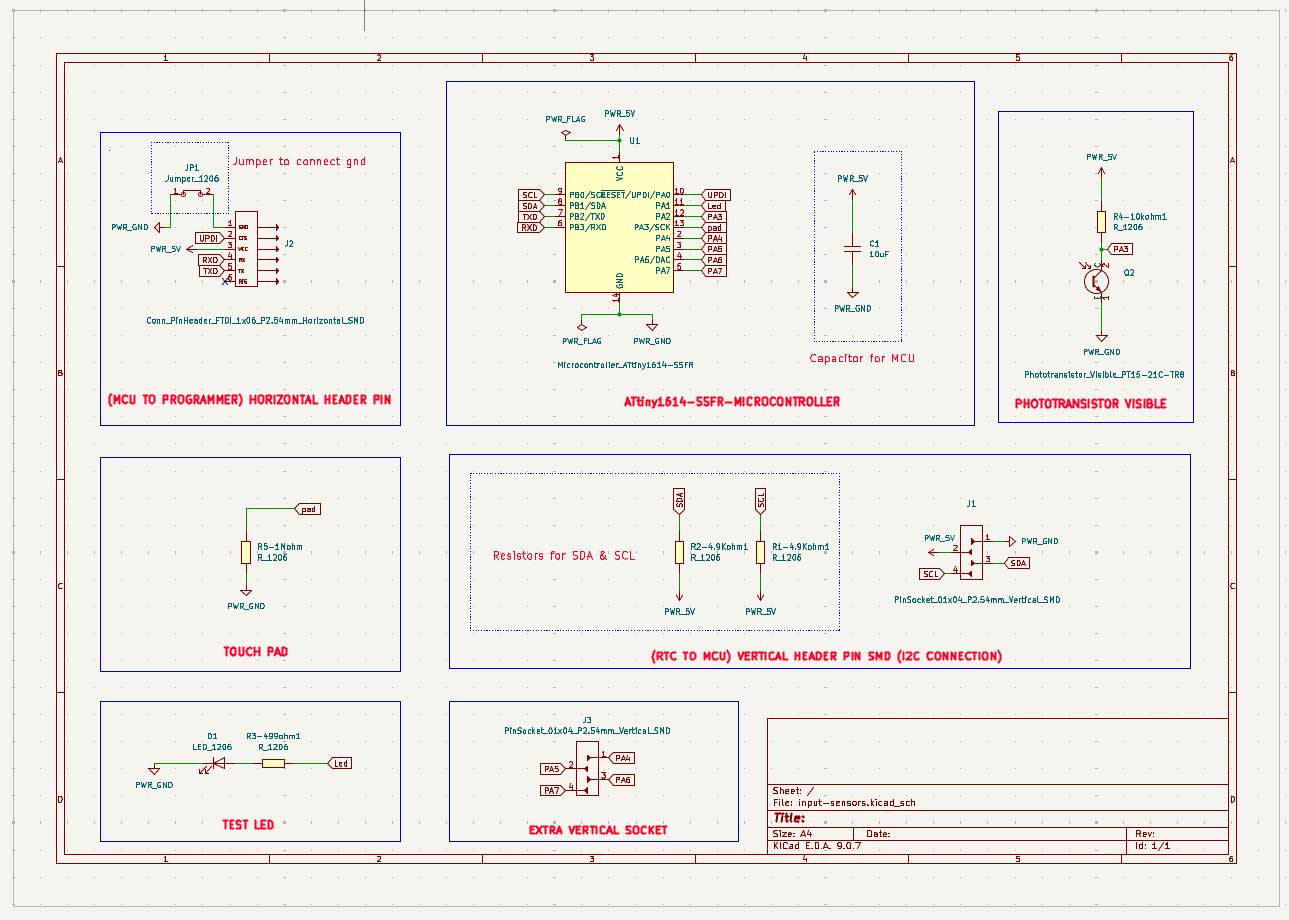This screenshot has height=920, width=1289.
Task: Click the TXD label on the J2 header
Action: click(x=210, y=271)
